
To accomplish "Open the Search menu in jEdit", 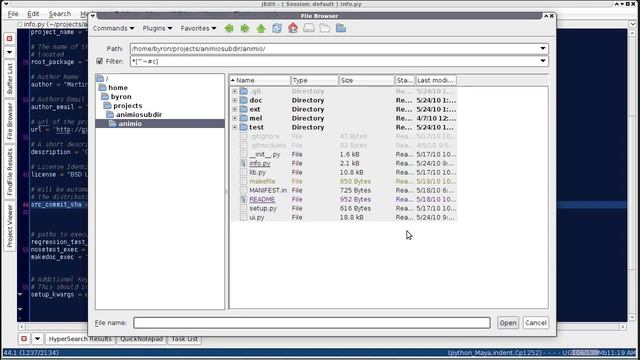I will coord(60,14).
